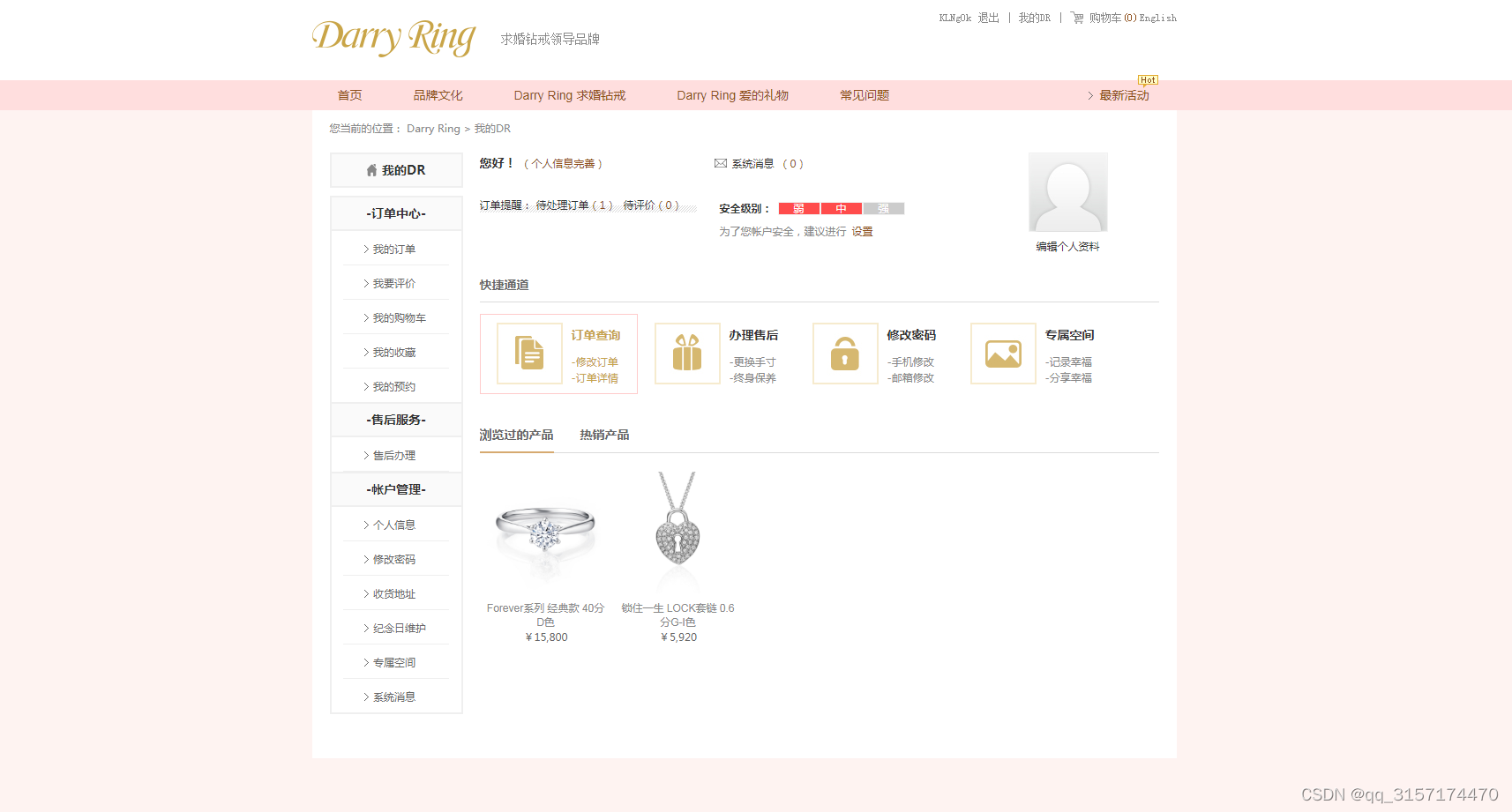The width and height of the screenshot is (1512, 812).
Task: Click the picture icon for 专属空间
Action: pyautogui.click(x=1003, y=354)
